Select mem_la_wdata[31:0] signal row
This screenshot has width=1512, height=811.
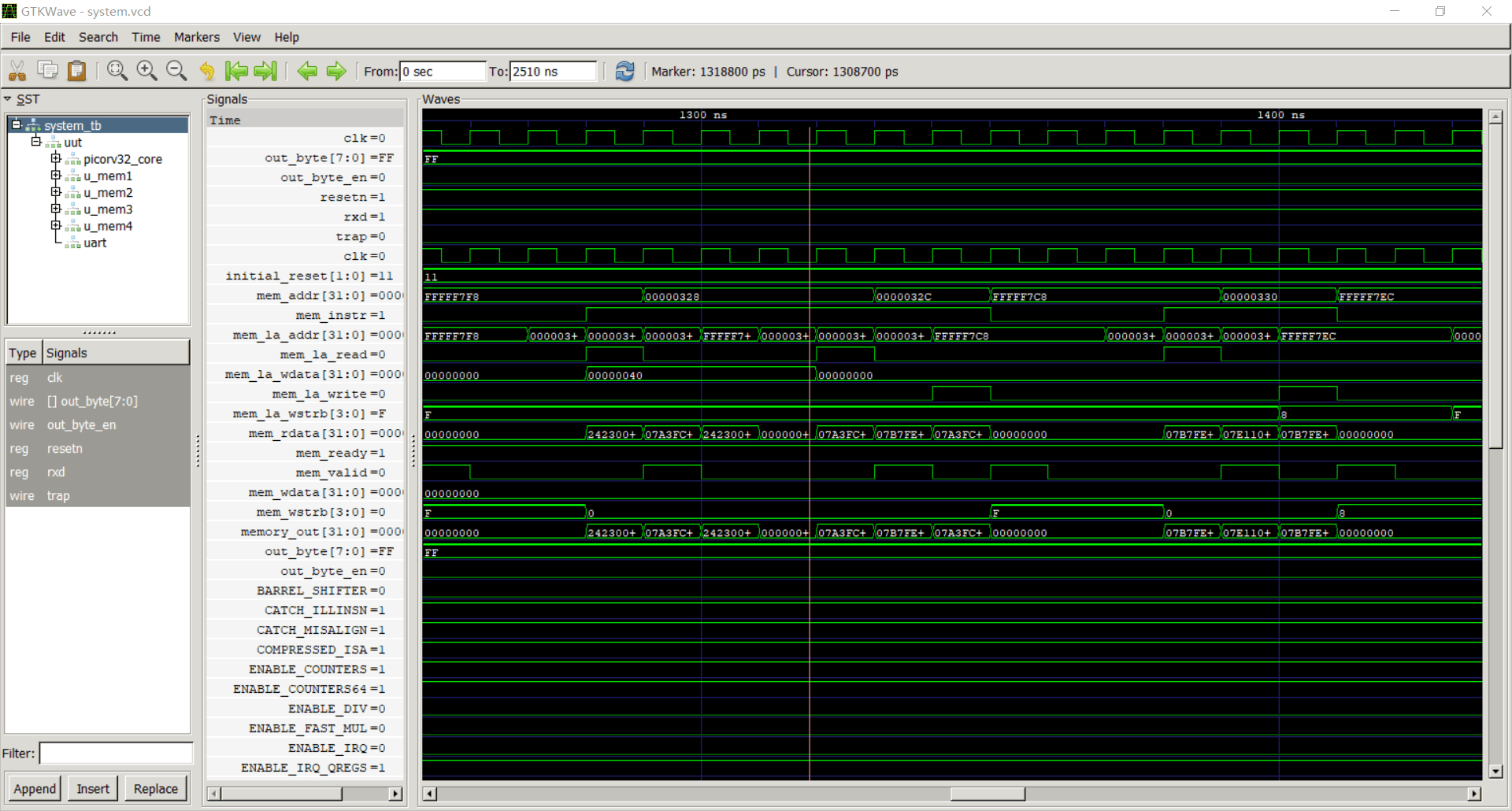point(306,374)
